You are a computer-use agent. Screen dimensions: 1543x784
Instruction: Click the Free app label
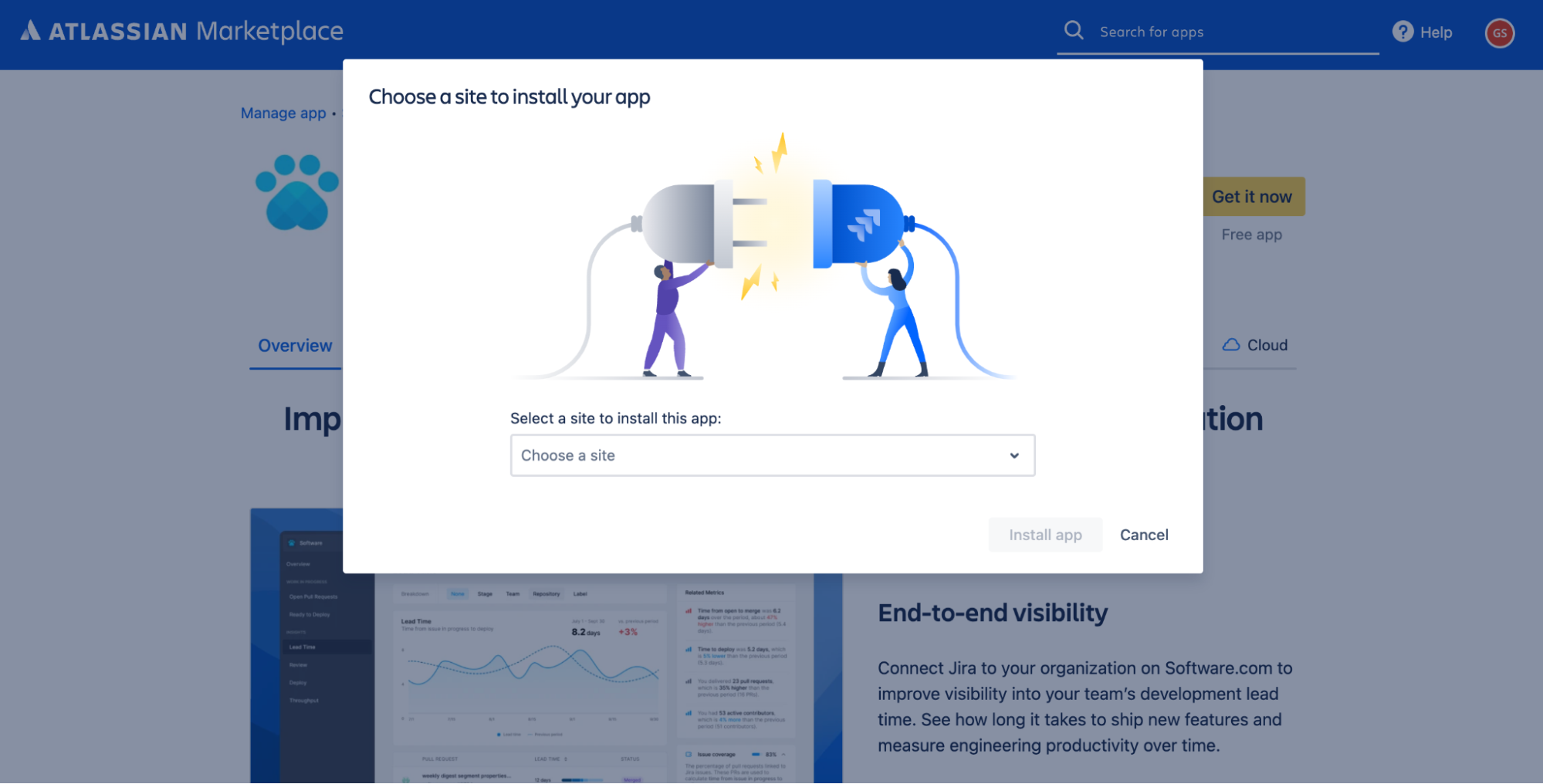pos(1250,235)
